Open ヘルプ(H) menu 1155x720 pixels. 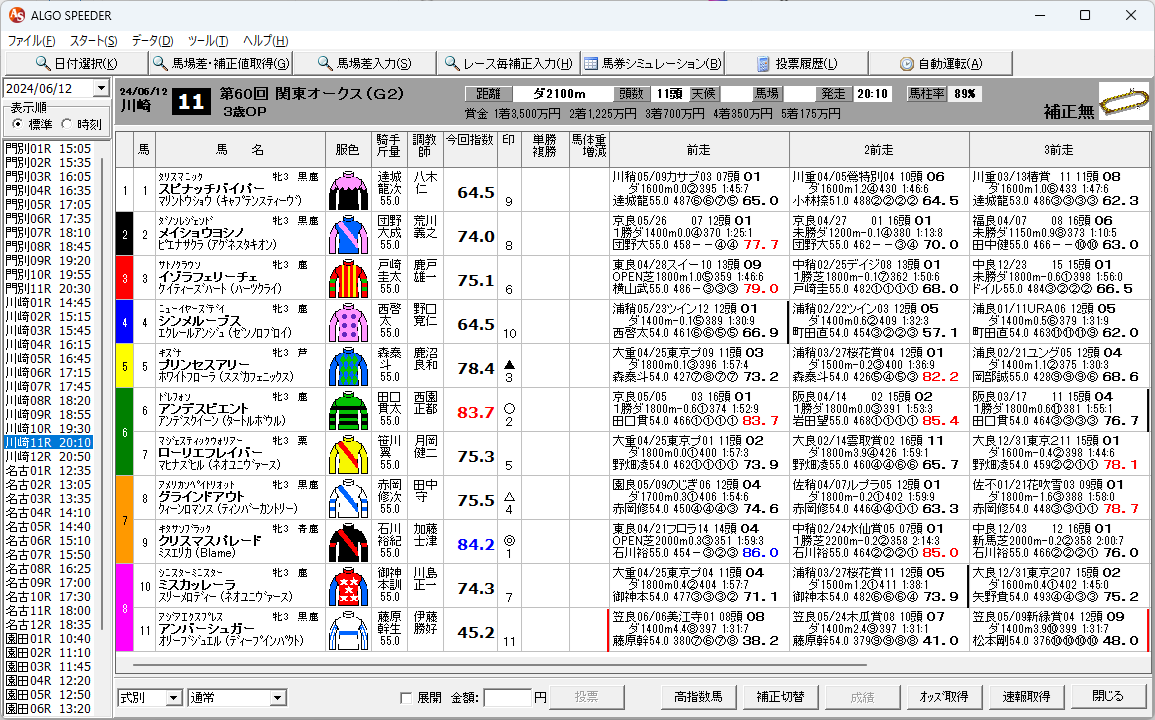coord(265,41)
